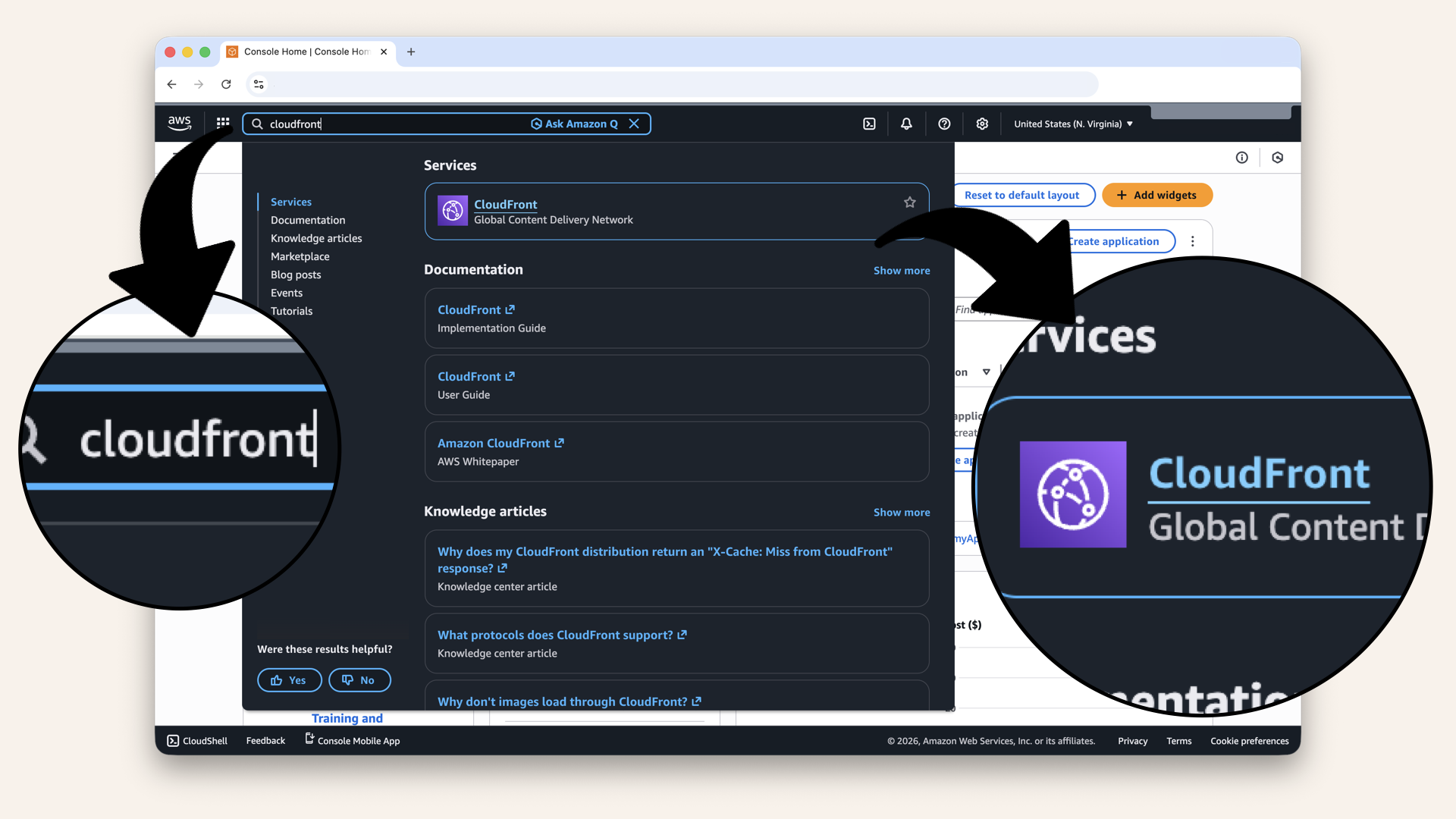Click the Add widgets button

coord(1156,195)
